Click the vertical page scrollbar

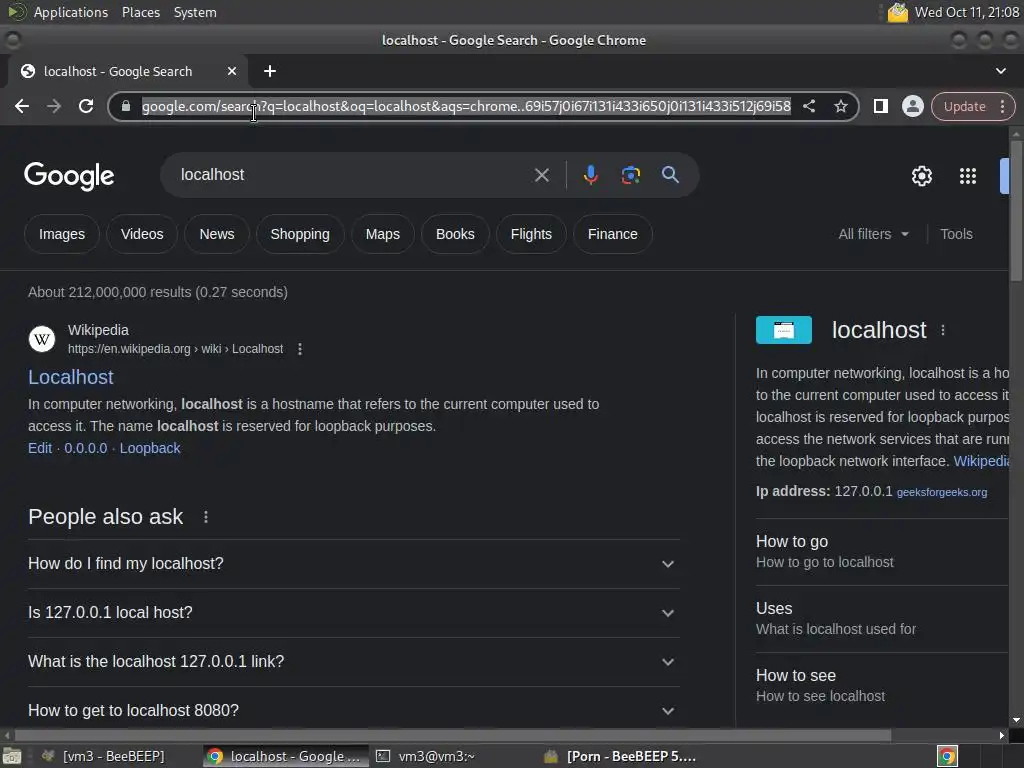(x=1016, y=210)
